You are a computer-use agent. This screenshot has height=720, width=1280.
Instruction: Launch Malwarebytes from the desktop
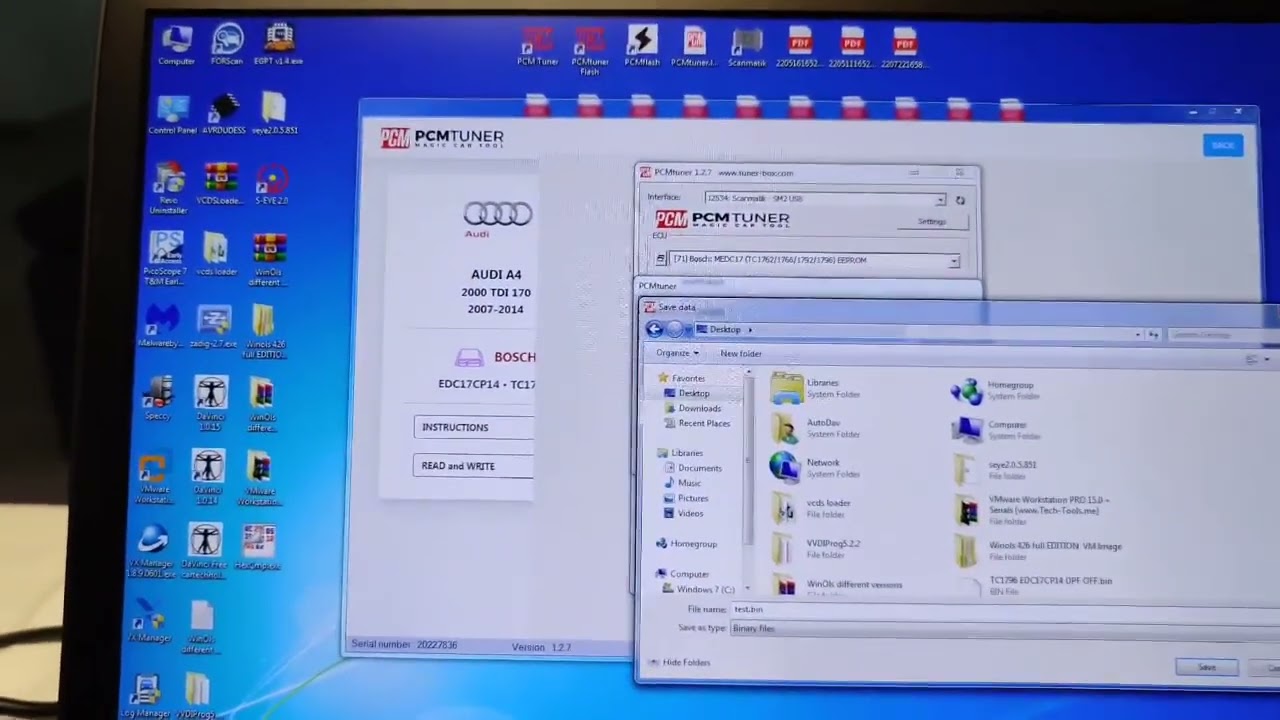point(161,326)
